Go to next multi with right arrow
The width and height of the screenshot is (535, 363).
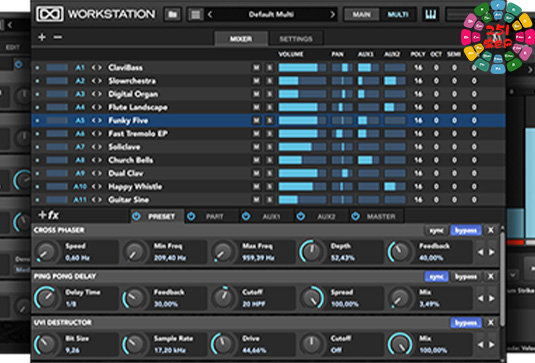click(332, 15)
